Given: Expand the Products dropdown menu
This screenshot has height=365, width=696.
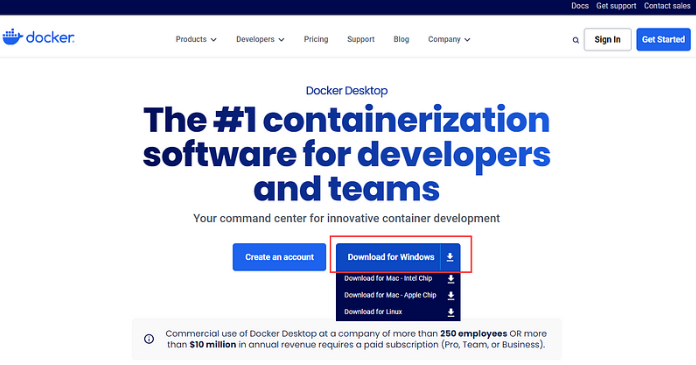Looking at the screenshot, I should (196, 40).
